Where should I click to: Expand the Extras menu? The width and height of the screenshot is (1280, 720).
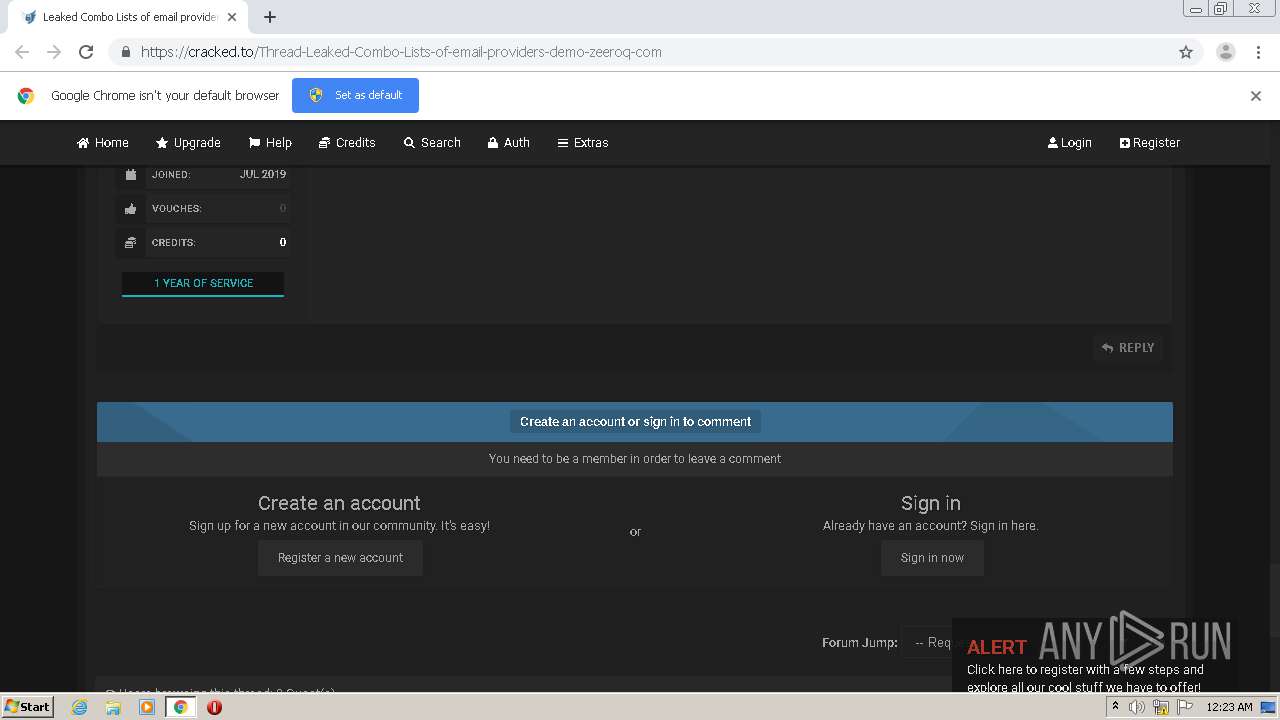(583, 142)
